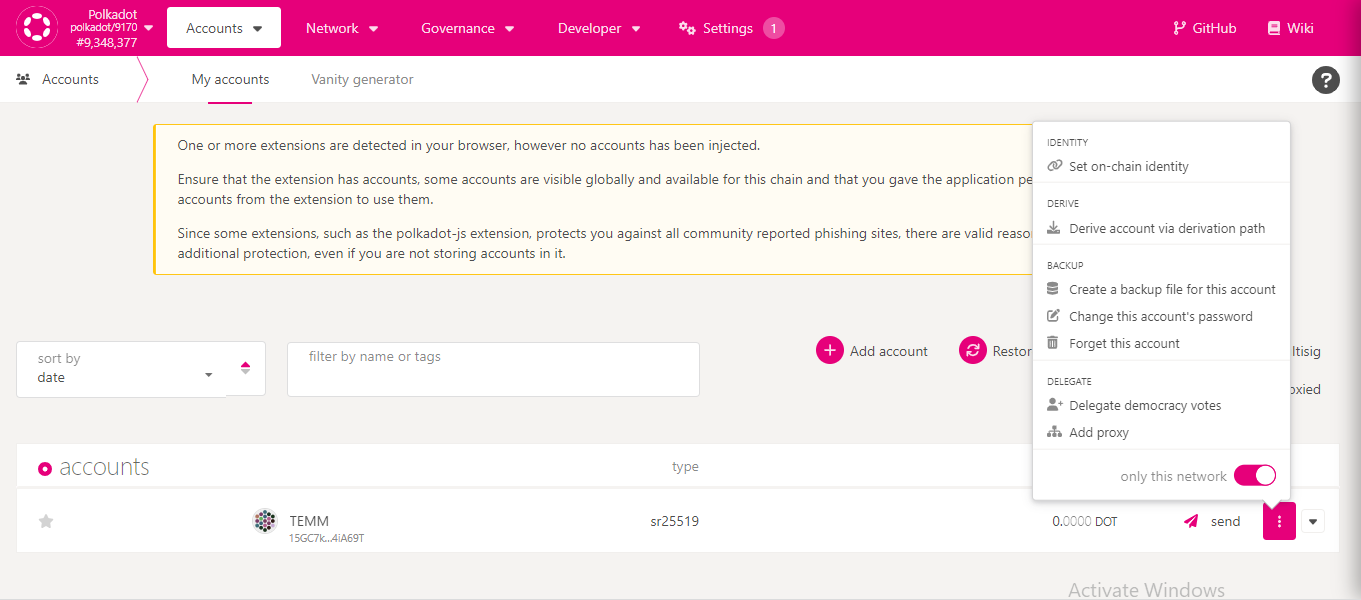Click the Add account button

[x=872, y=351]
